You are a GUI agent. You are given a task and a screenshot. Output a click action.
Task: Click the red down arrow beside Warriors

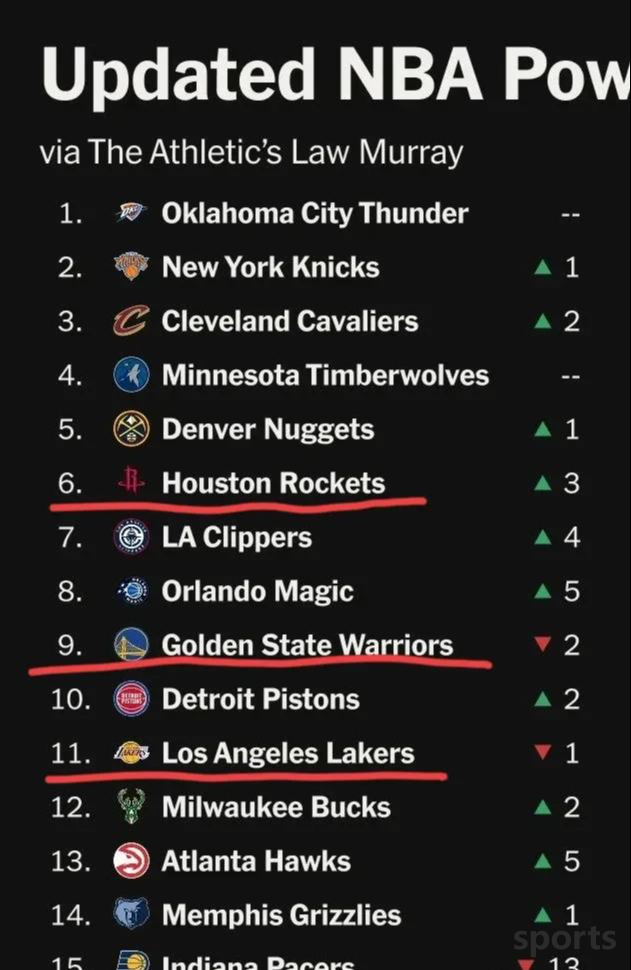pyautogui.click(x=543, y=645)
